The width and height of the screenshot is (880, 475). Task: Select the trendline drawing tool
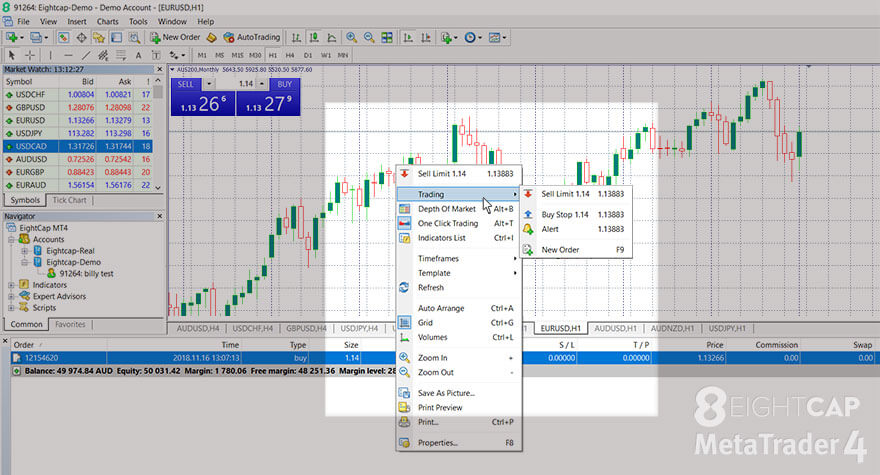pyautogui.click(x=86, y=55)
